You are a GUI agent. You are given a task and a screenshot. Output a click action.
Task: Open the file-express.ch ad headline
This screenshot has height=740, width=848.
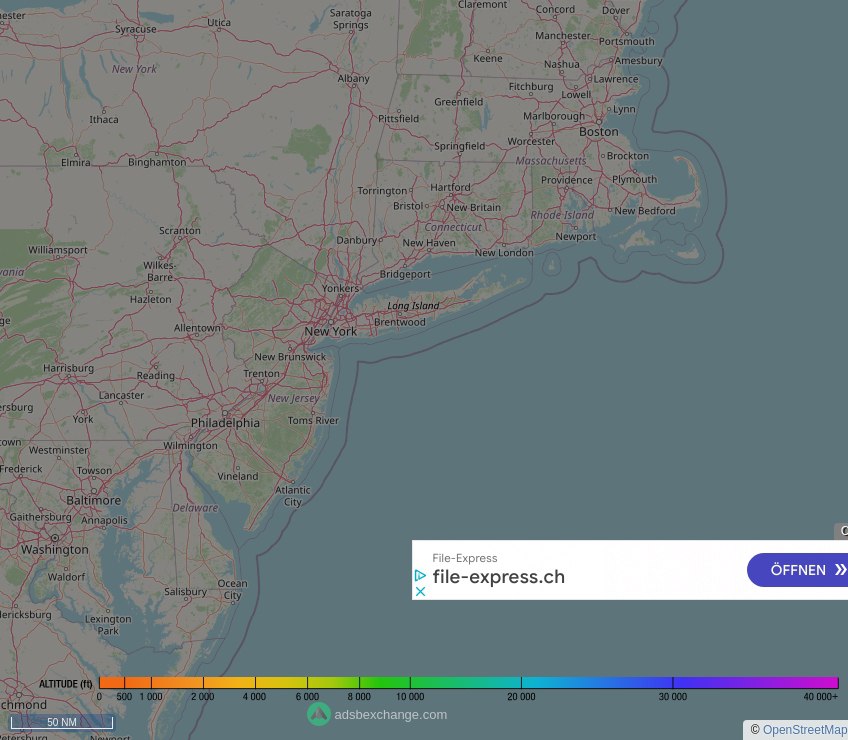click(x=499, y=577)
